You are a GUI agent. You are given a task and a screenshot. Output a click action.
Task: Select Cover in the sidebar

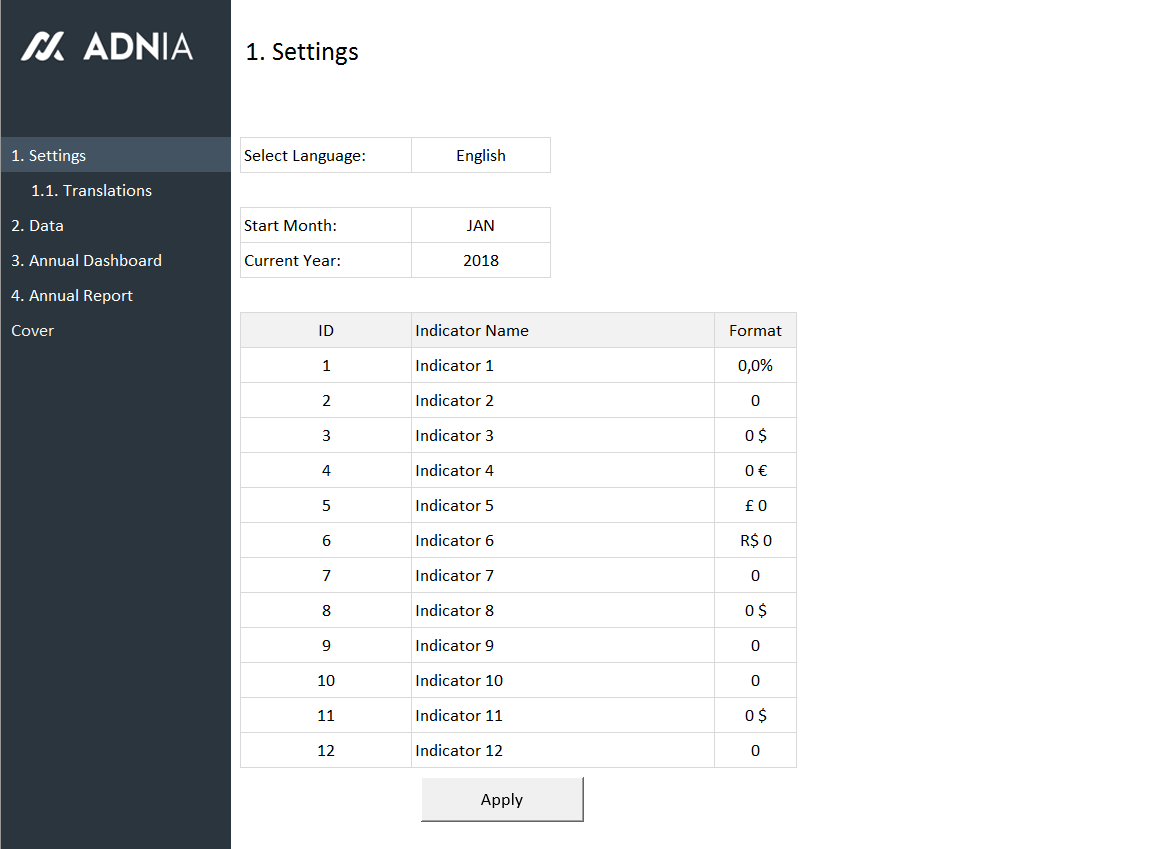click(x=32, y=330)
